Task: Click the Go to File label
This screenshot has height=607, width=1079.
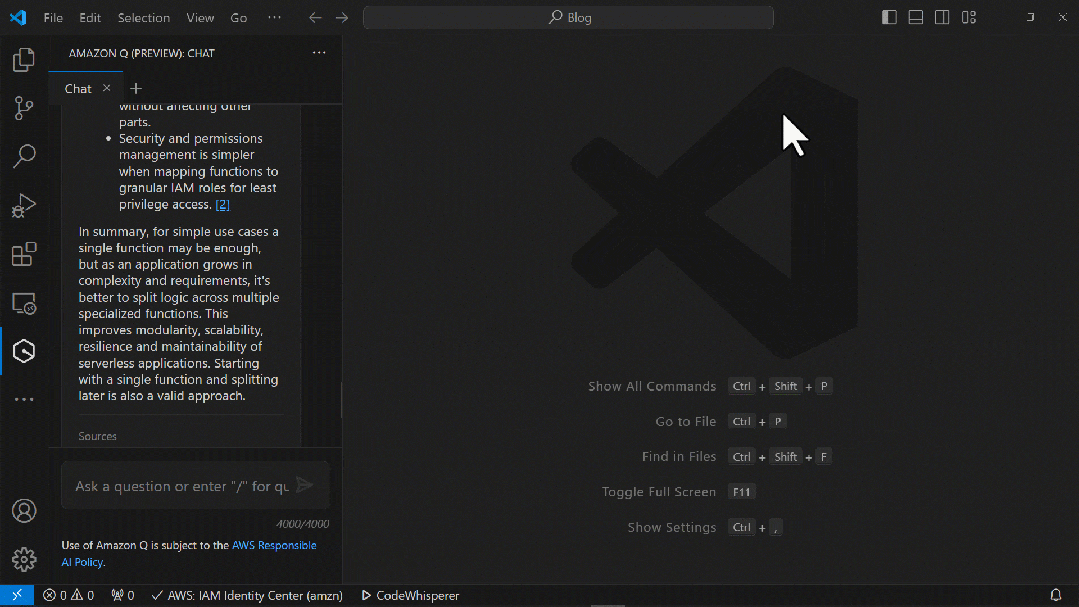Action: pos(685,421)
